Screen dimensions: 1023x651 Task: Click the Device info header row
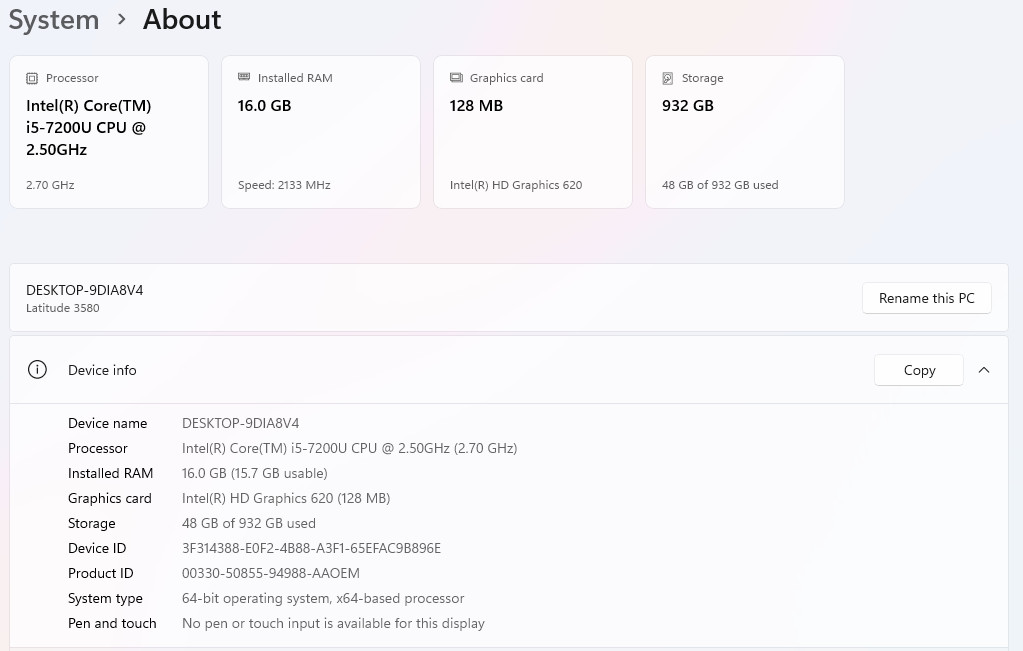pyautogui.click(x=509, y=370)
